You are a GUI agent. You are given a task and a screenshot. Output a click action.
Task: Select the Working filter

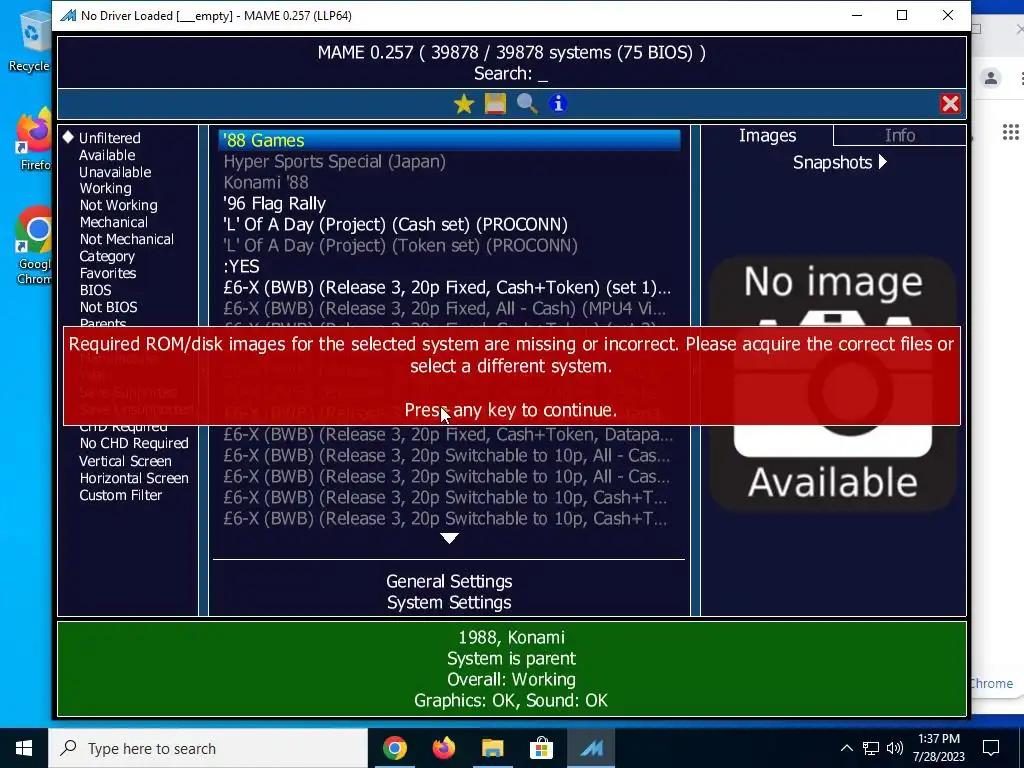(x=105, y=188)
